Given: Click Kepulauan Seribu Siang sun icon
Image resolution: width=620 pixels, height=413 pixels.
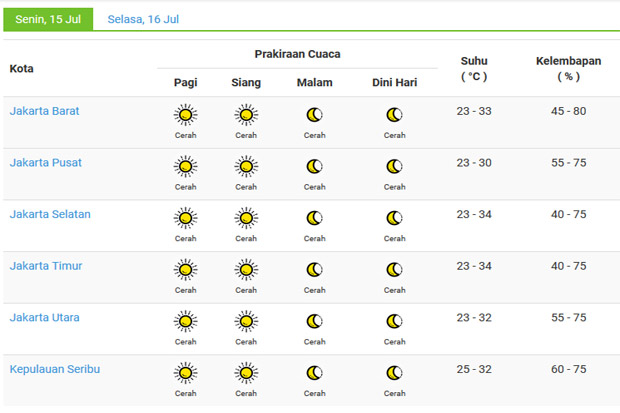Looking at the screenshot, I should 246,373.
